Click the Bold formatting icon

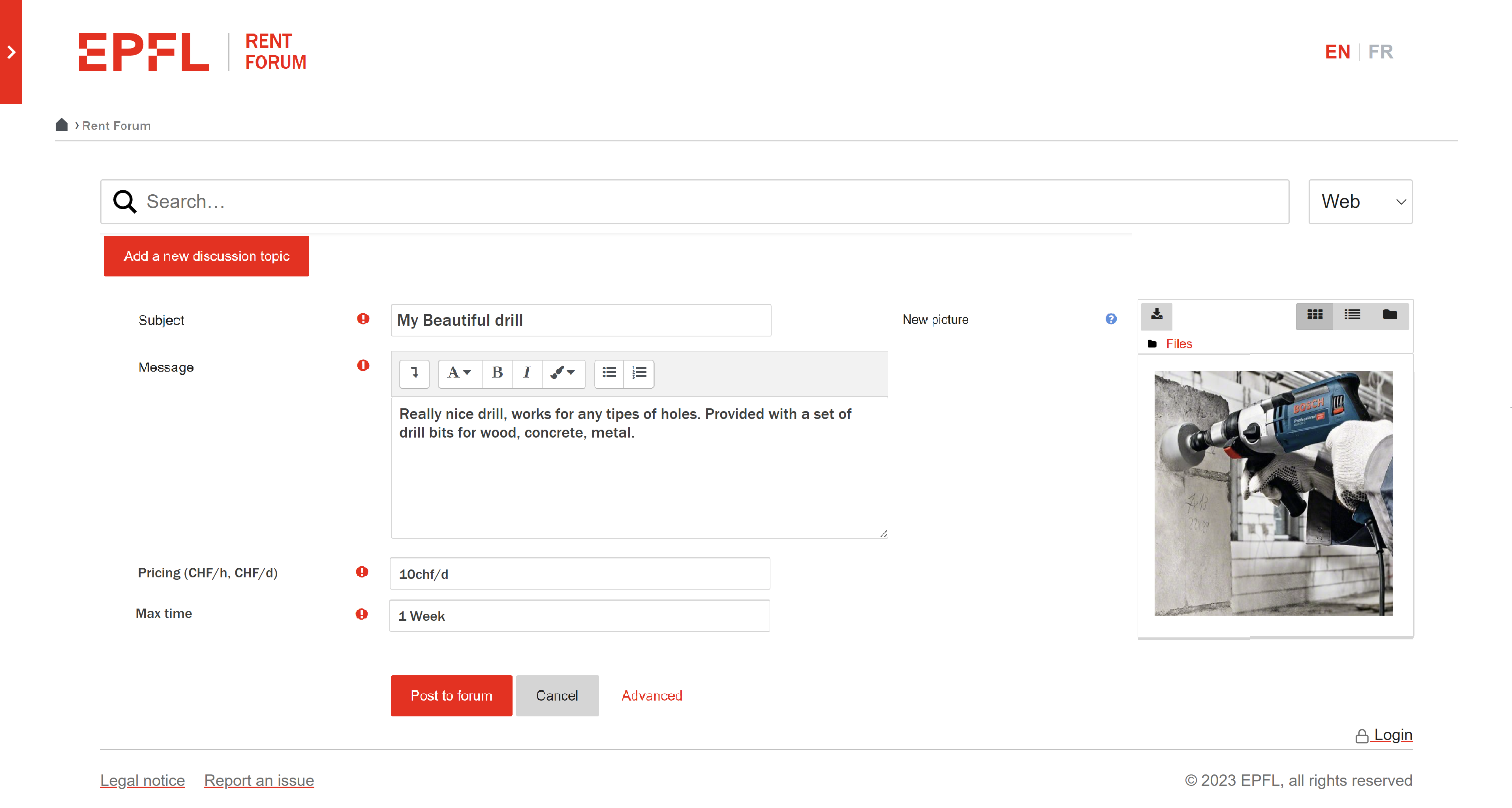(x=497, y=373)
